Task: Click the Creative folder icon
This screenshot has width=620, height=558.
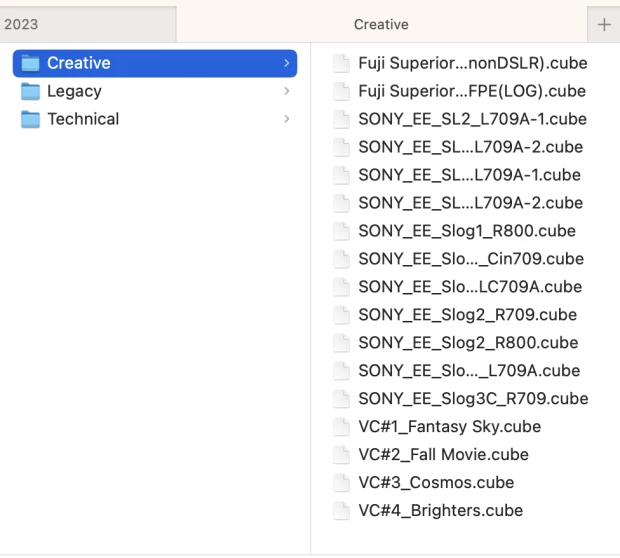Action: pyautogui.click(x=30, y=63)
